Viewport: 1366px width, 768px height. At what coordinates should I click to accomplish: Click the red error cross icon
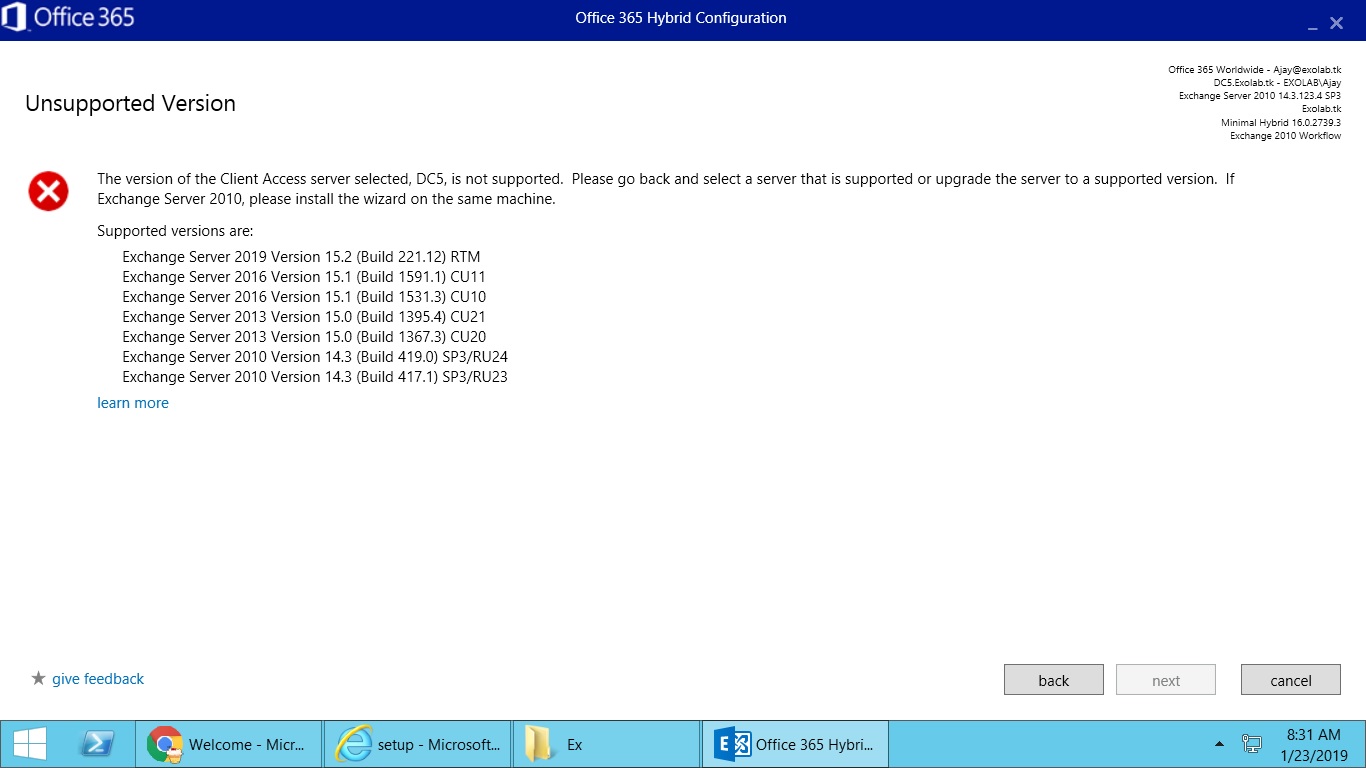[x=48, y=190]
